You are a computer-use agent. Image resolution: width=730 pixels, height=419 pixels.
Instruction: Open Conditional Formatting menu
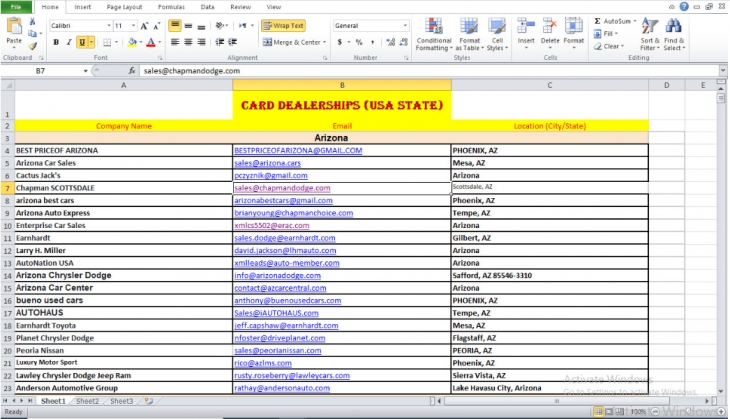tap(434, 34)
